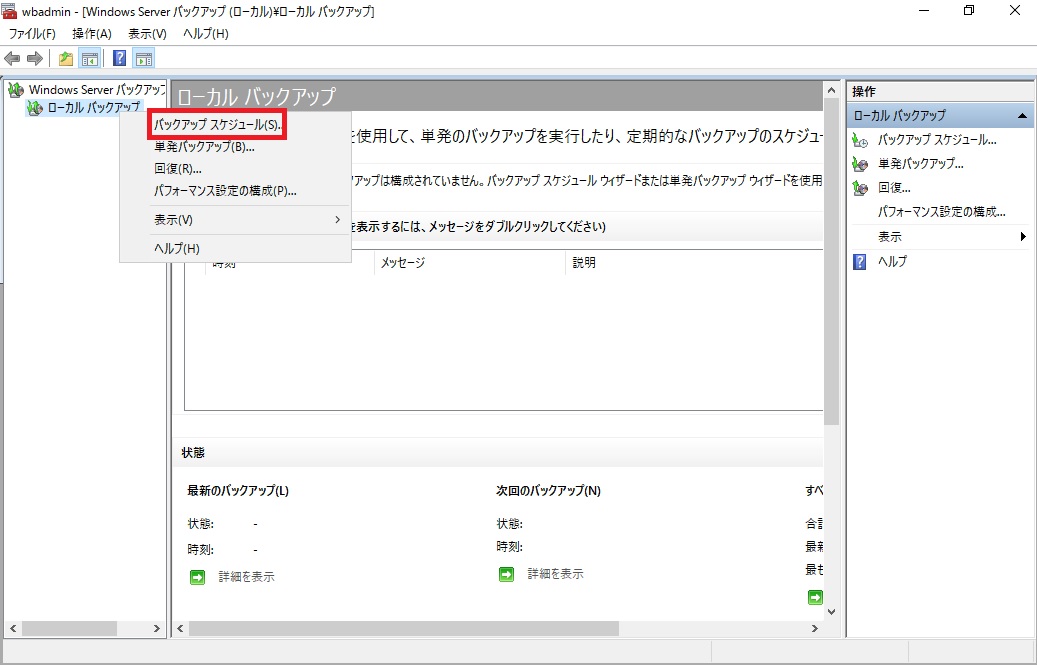The height and width of the screenshot is (665, 1037).
Task: Click the 操作 actions pane header
Action: 939,92
